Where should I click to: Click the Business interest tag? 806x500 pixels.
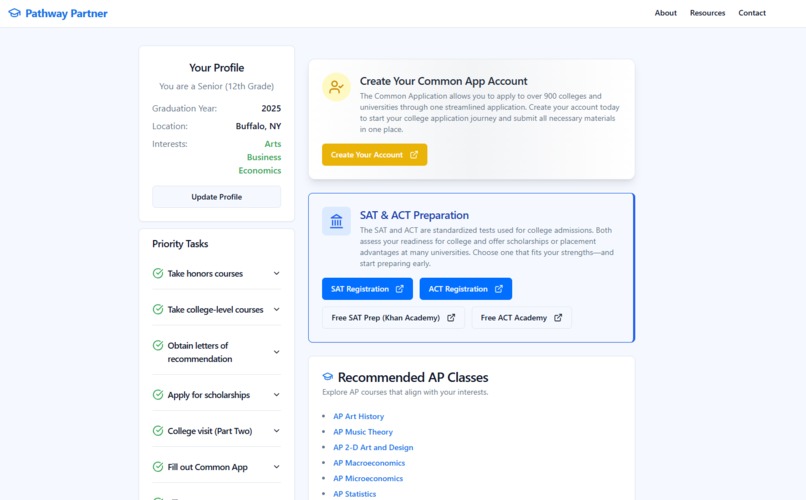coord(264,157)
